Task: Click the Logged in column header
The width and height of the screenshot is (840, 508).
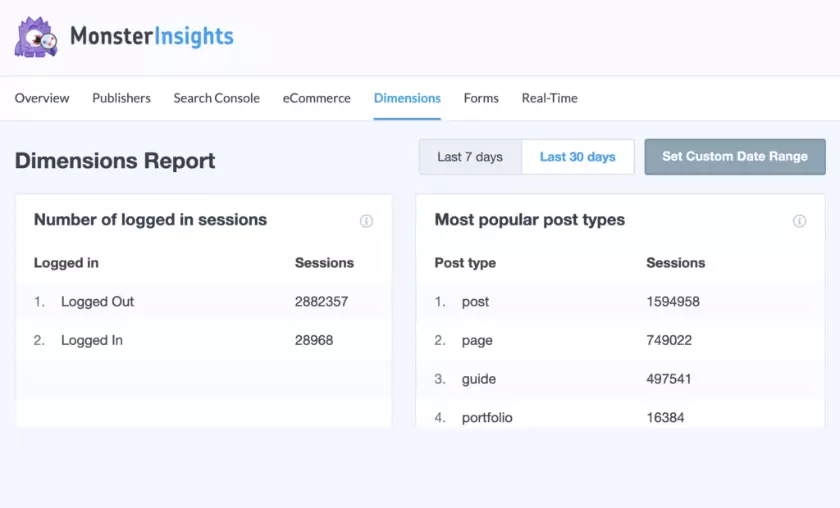Action: (x=66, y=263)
